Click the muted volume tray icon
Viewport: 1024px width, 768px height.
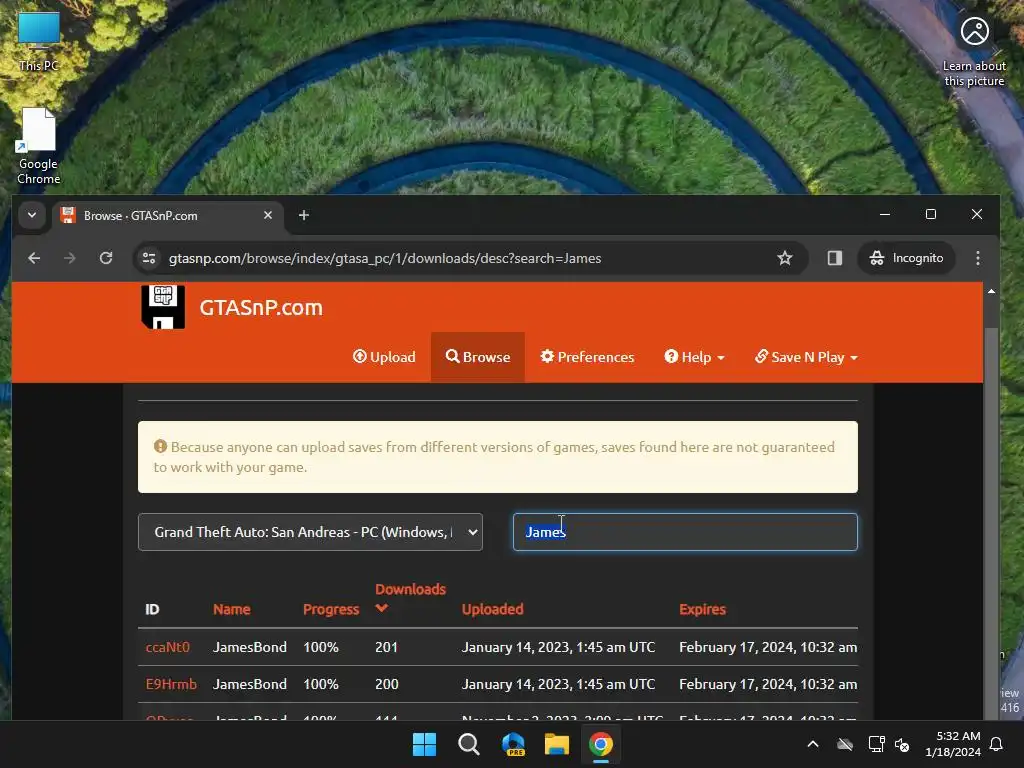pyautogui.click(x=902, y=744)
